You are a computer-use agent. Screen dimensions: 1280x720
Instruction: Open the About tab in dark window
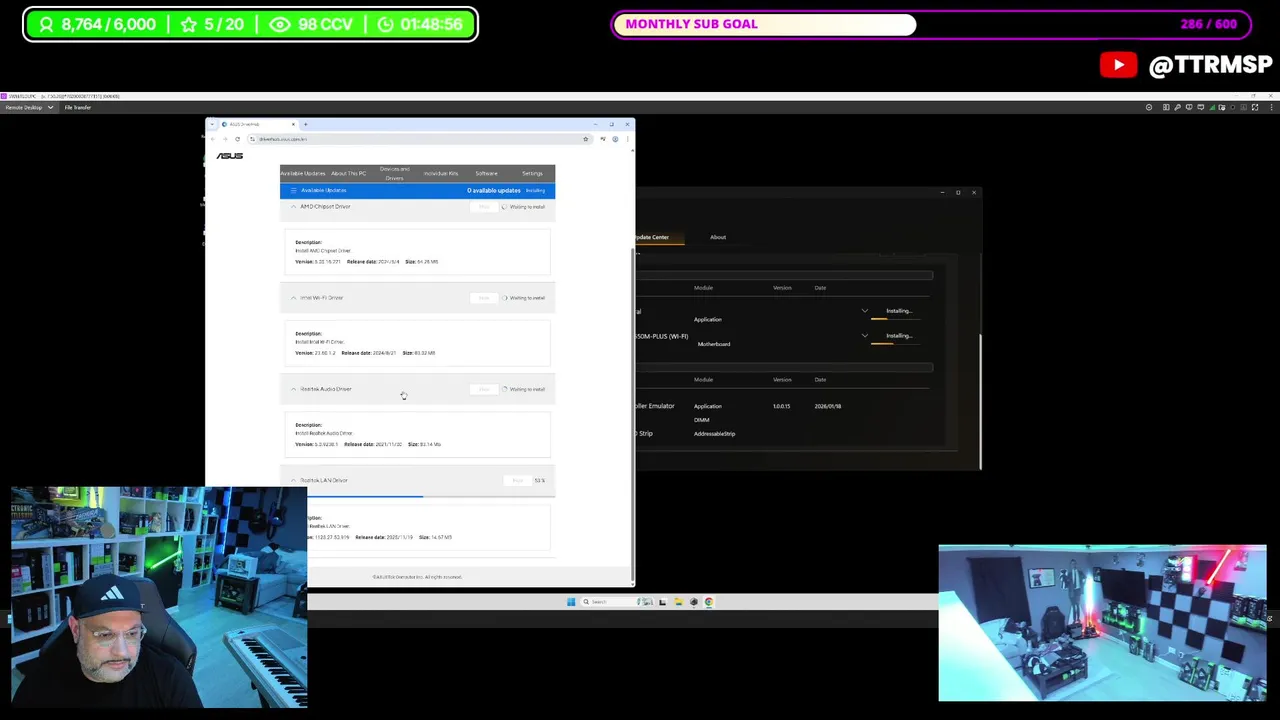pyautogui.click(x=718, y=237)
